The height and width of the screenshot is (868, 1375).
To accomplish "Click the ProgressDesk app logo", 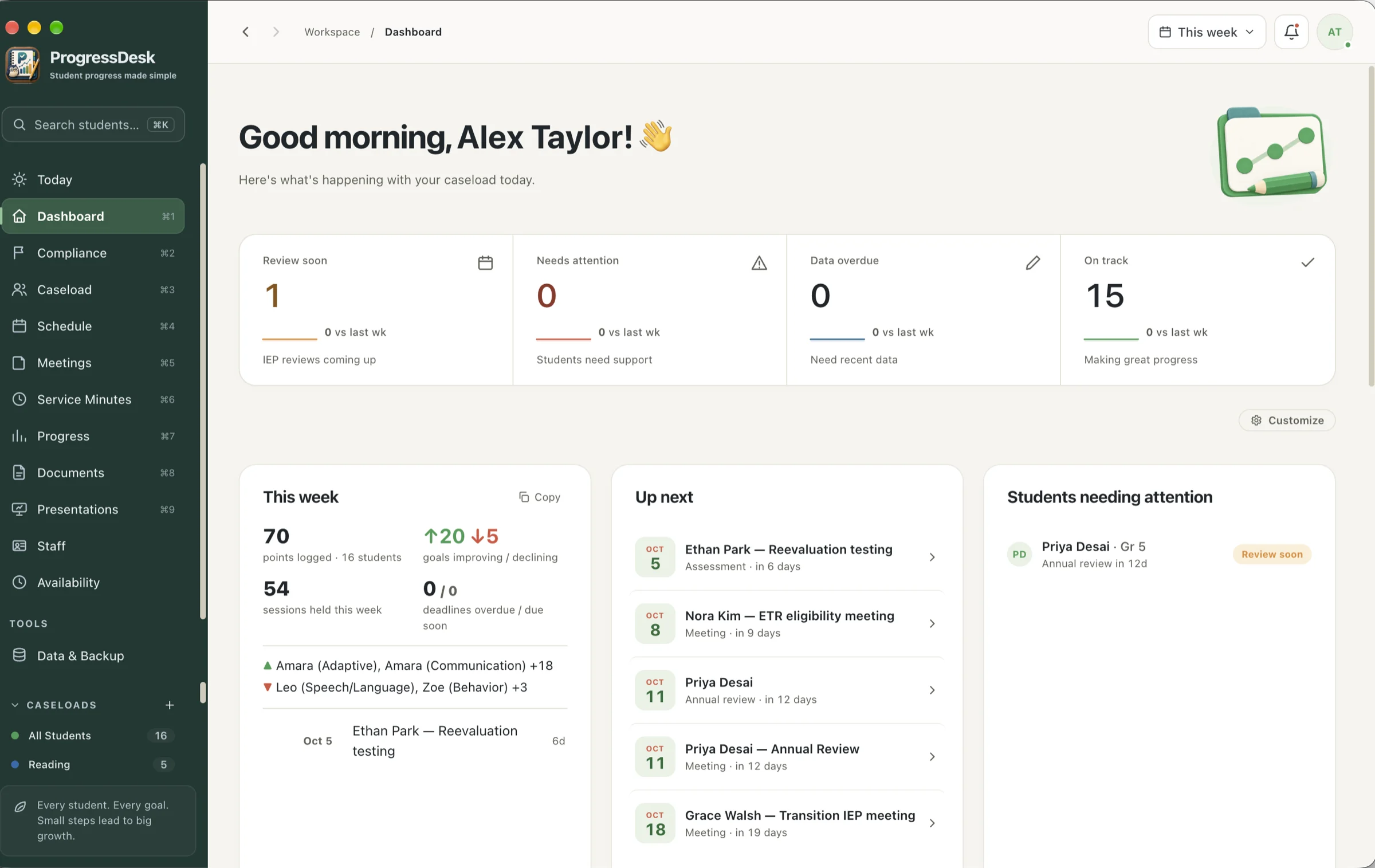I will (x=22, y=65).
